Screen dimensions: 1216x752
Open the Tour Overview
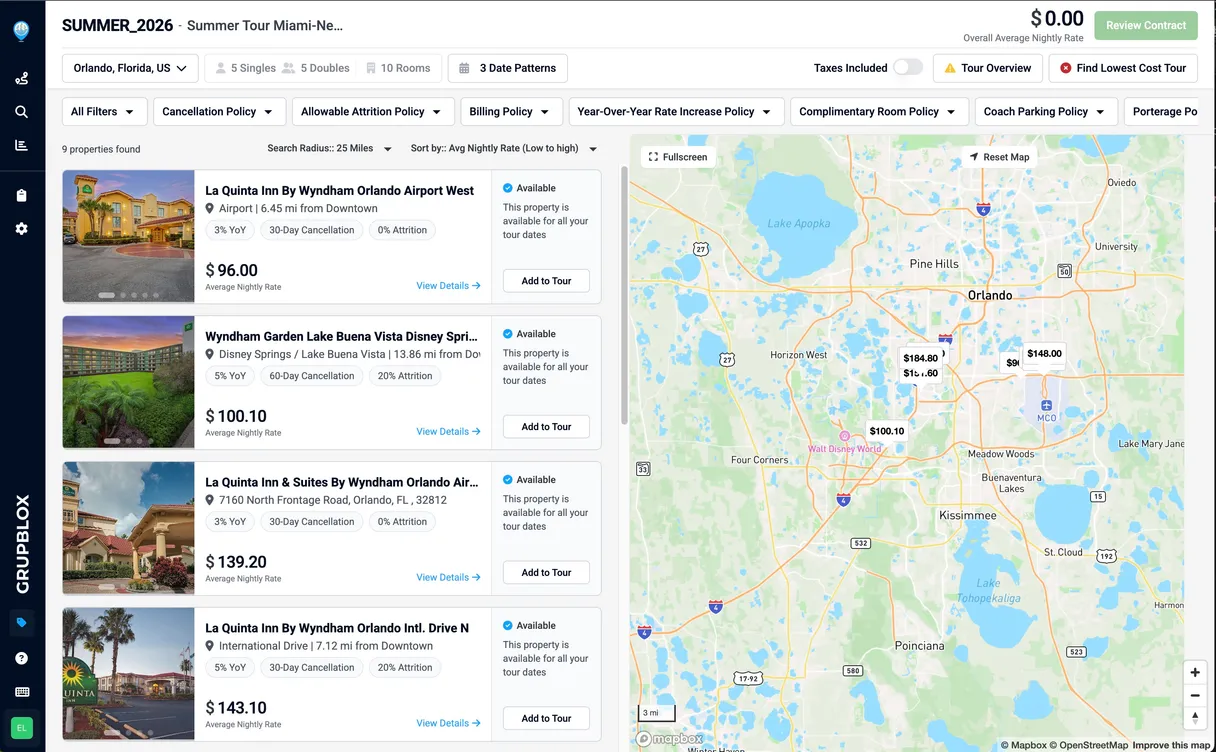tap(987, 68)
